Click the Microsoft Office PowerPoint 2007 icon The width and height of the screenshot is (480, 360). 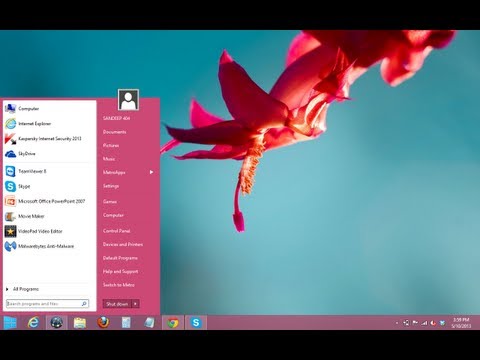tap(10, 201)
